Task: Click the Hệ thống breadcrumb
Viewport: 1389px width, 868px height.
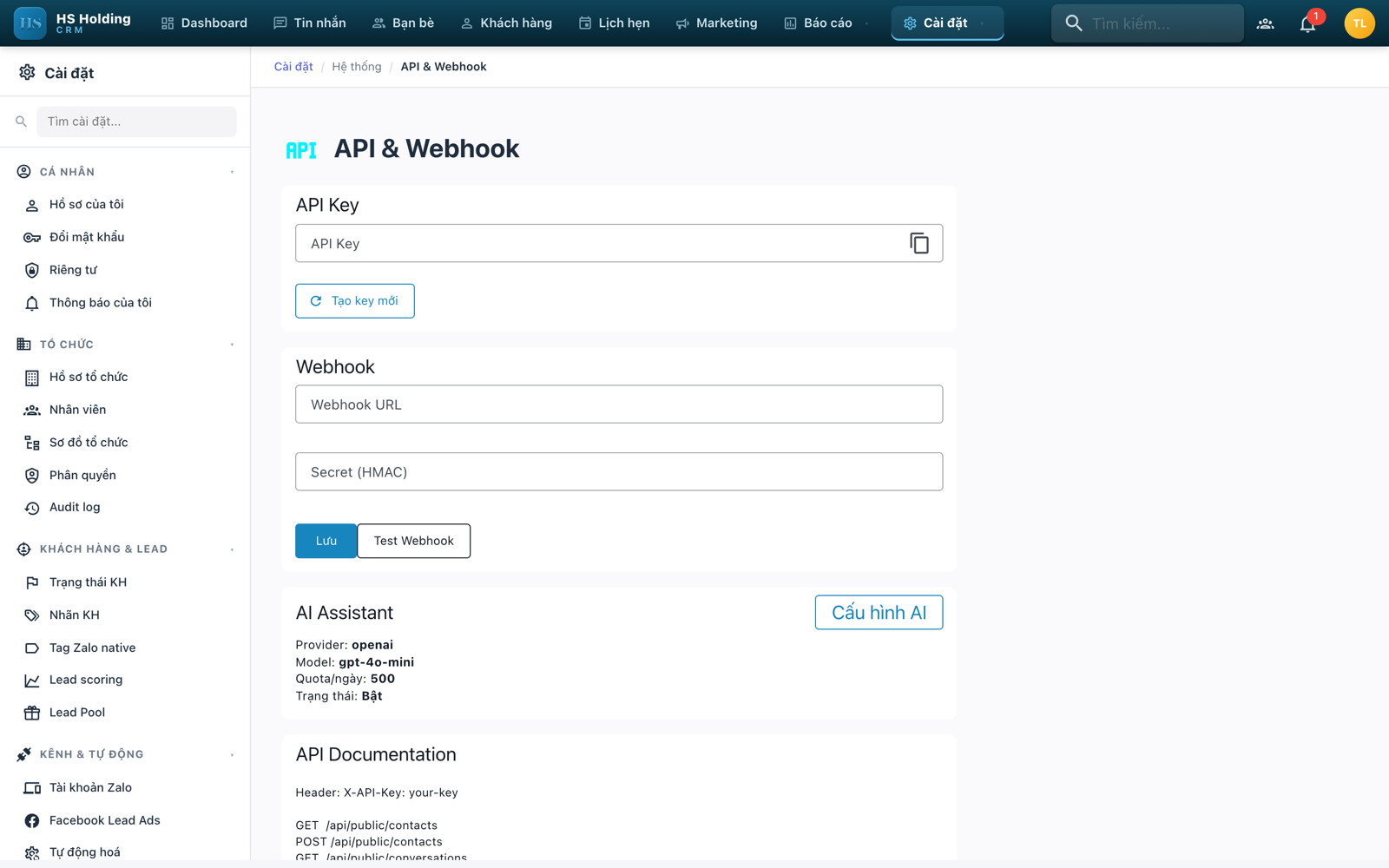Action: pos(357,67)
